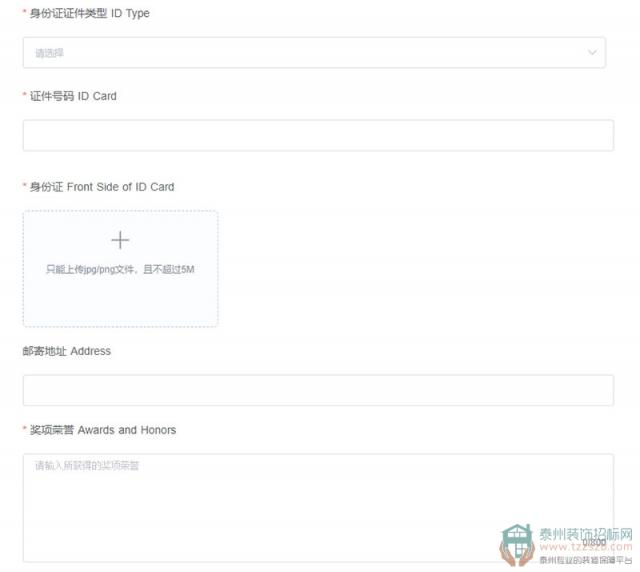Viewport: 640px width, 572px height.
Task: Click the 泰州装饰招标网 watermark title
Action: (586, 534)
